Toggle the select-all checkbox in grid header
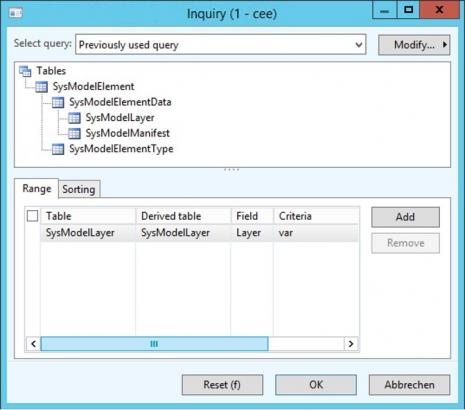 tap(32, 216)
